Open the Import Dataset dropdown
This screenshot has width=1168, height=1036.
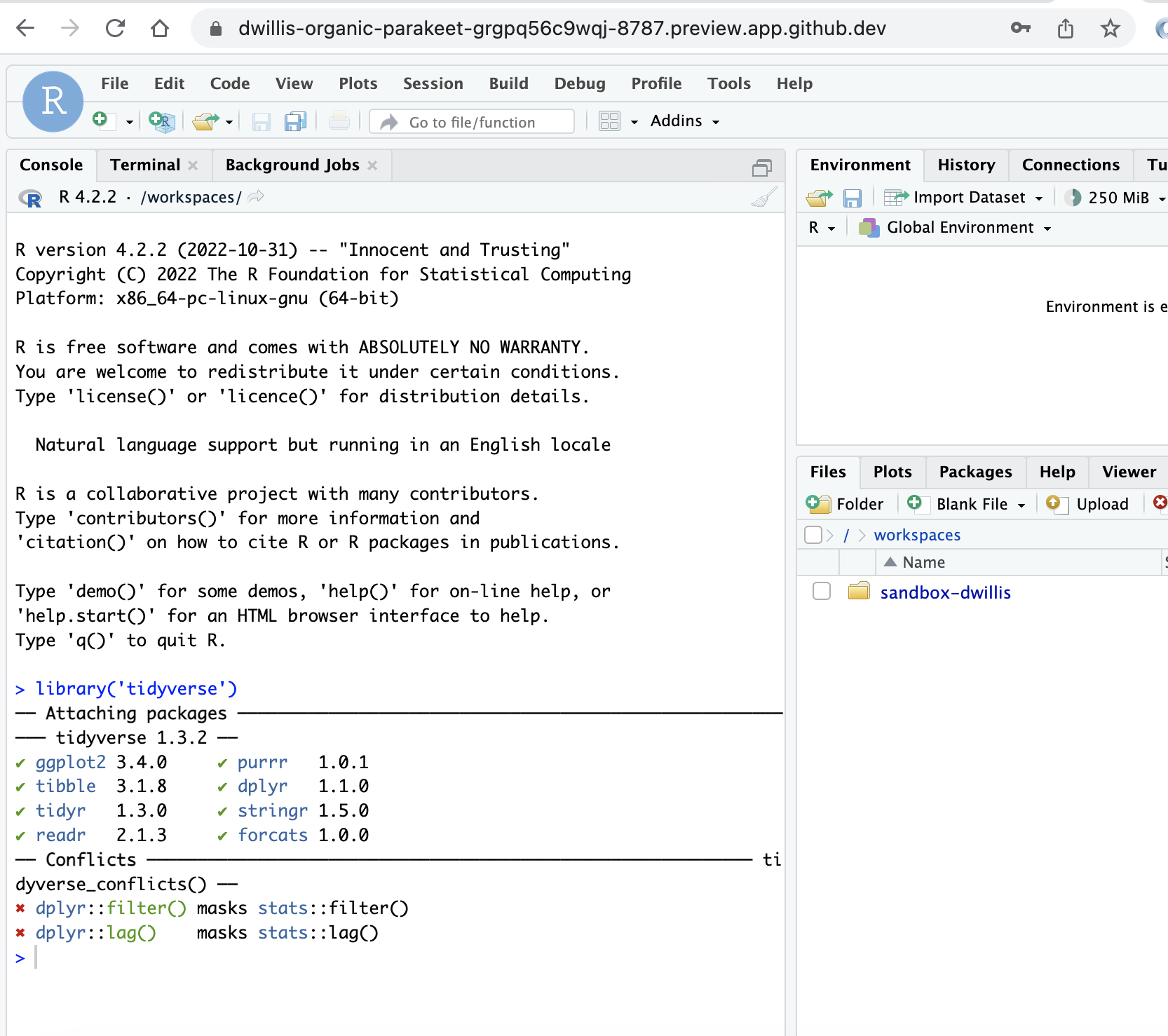coord(964,198)
